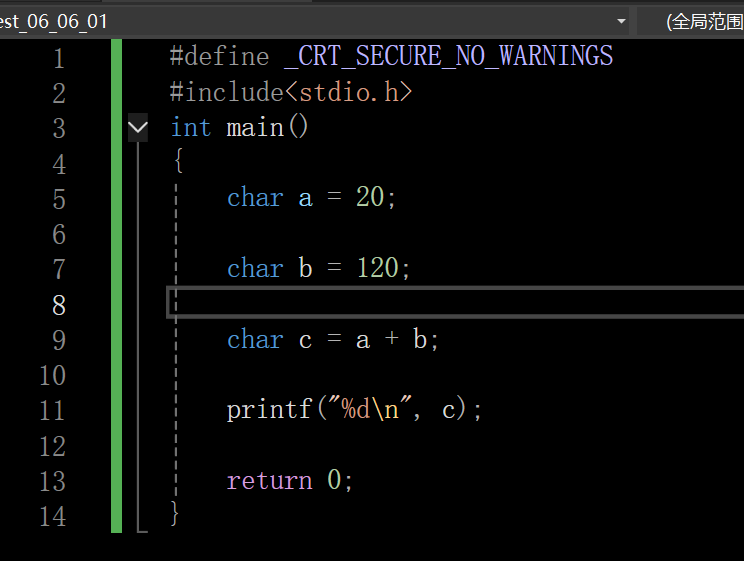Click the closing brace on line 14
744x561 pixels.
[175, 514]
